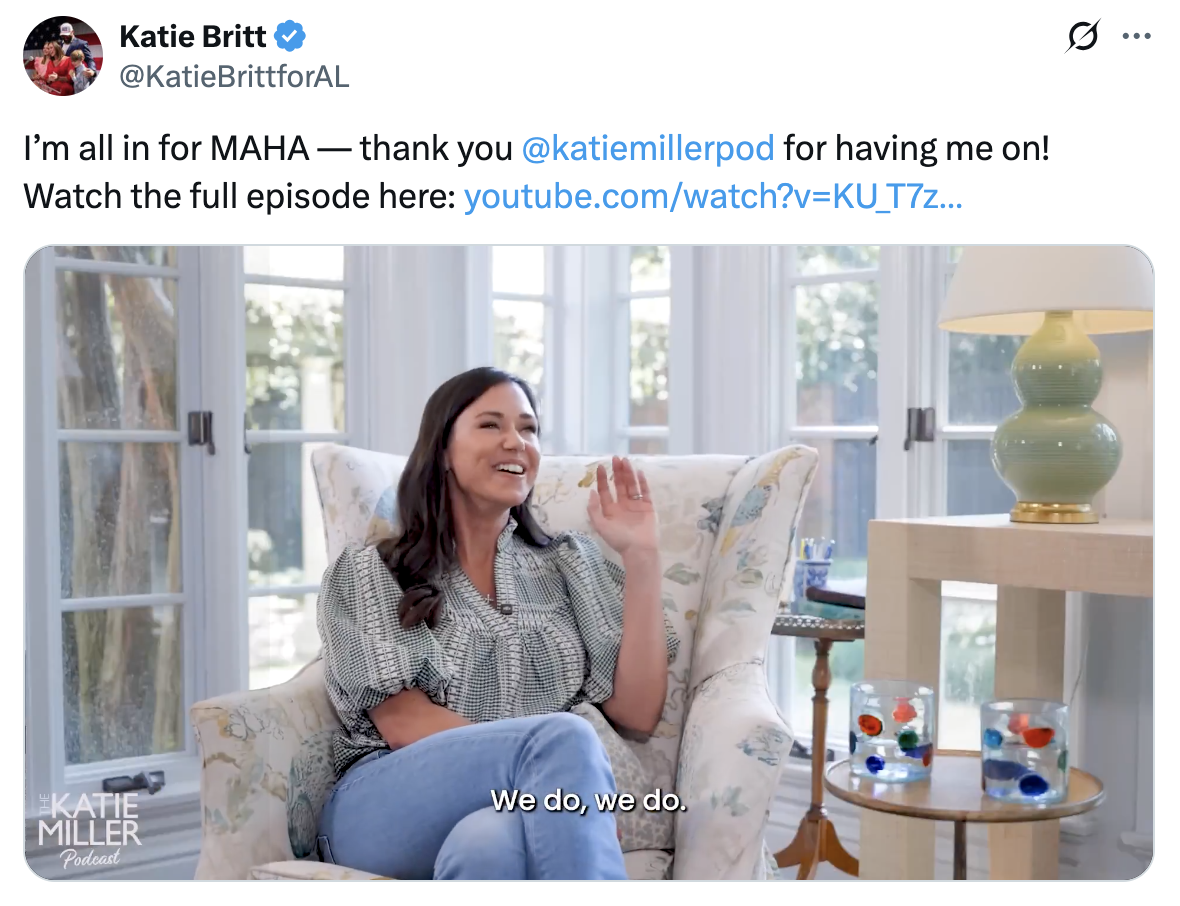The height and width of the screenshot is (906, 1180).
Task: Visit the @KatieBrittforAL handle
Action: click(x=234, y=76)
